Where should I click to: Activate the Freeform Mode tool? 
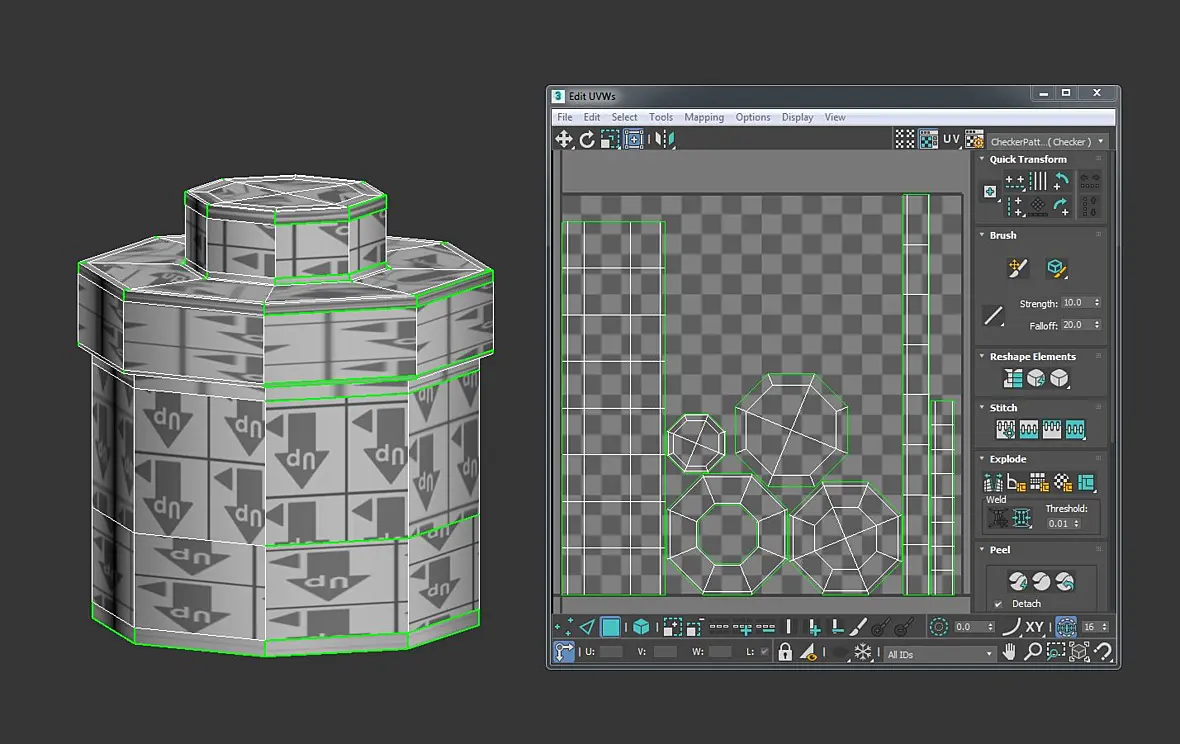point(634,139)
